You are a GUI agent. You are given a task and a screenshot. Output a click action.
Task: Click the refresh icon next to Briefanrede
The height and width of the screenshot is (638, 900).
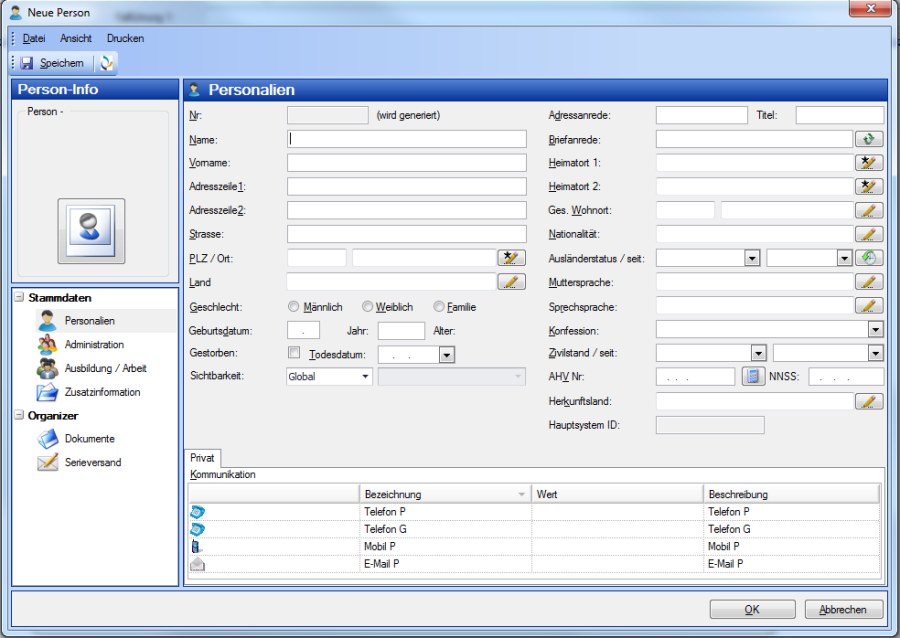pos(869,140)
